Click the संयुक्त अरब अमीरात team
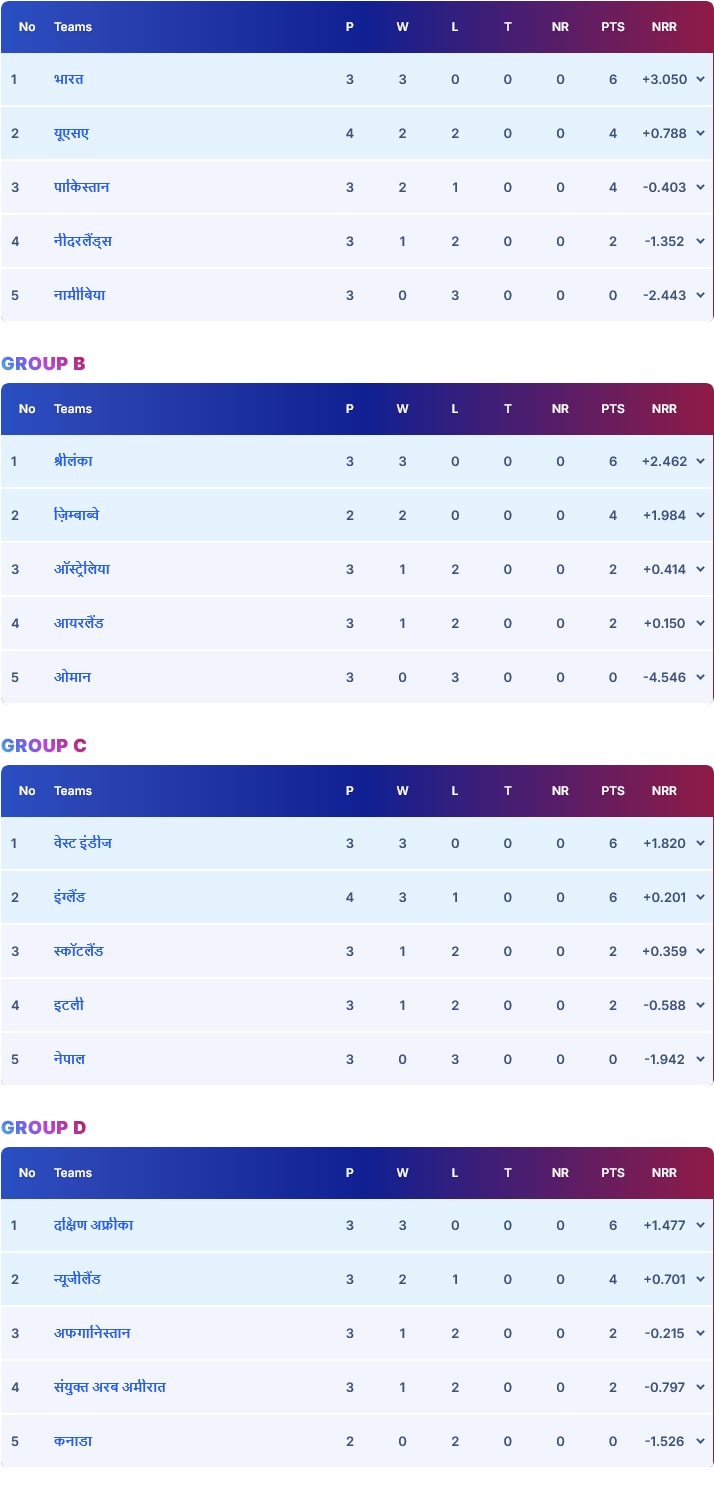714x1485 pixels. click(x=110, y=1387)
